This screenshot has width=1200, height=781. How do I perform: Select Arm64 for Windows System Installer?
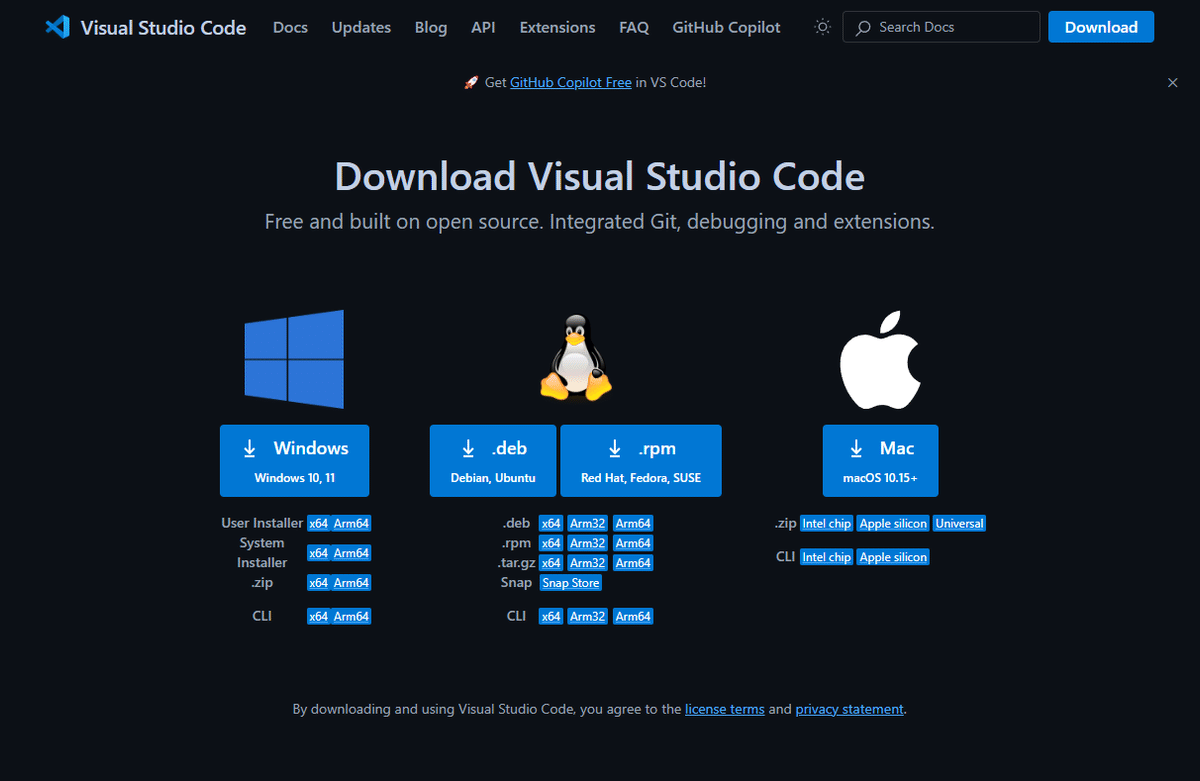[x=352, y=553]
